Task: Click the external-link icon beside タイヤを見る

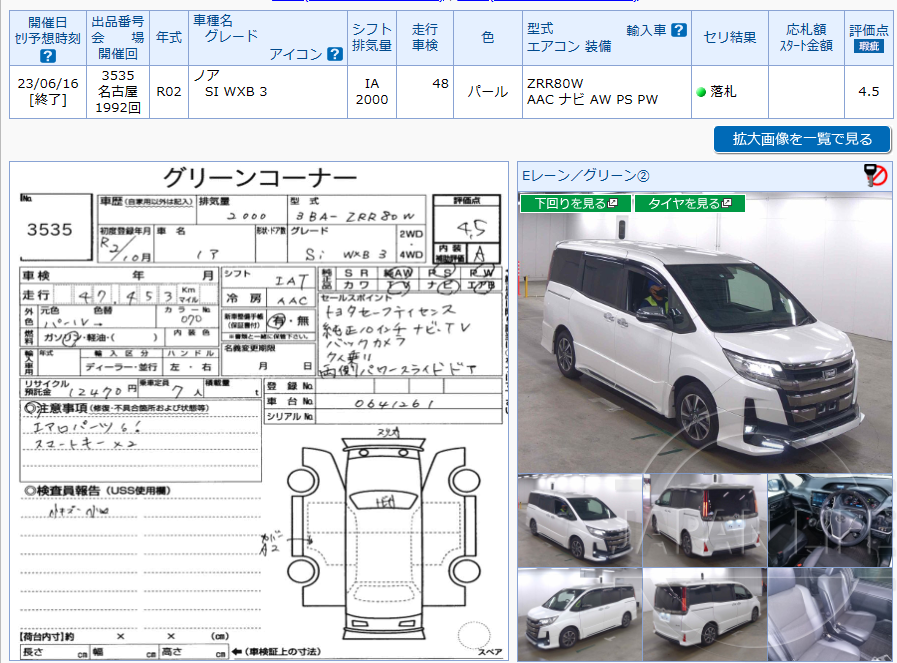Action: [727, 203]
